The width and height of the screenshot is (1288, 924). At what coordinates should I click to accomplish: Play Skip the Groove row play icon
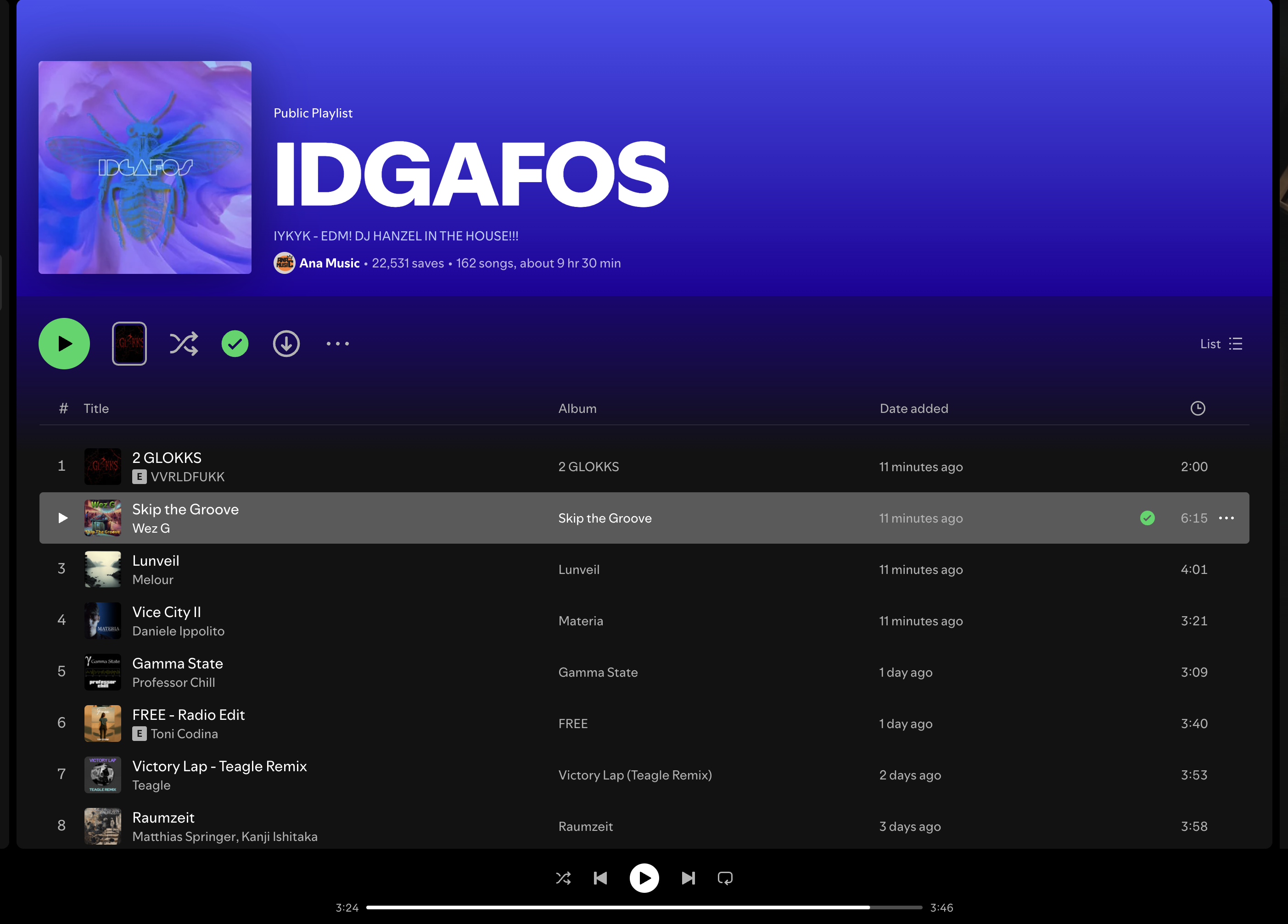click(x=62, y=518)
